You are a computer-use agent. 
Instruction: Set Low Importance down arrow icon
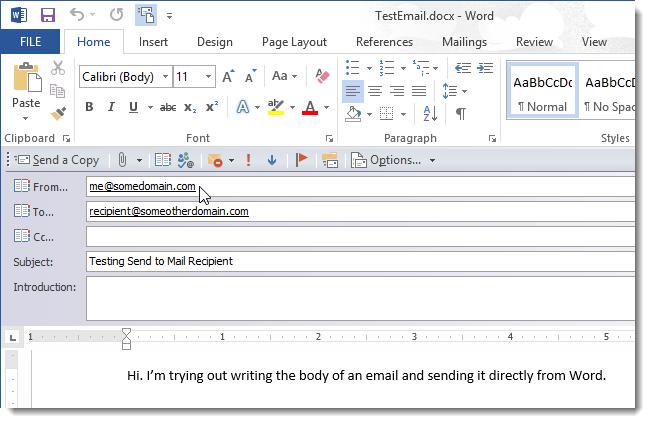[272, 160]
